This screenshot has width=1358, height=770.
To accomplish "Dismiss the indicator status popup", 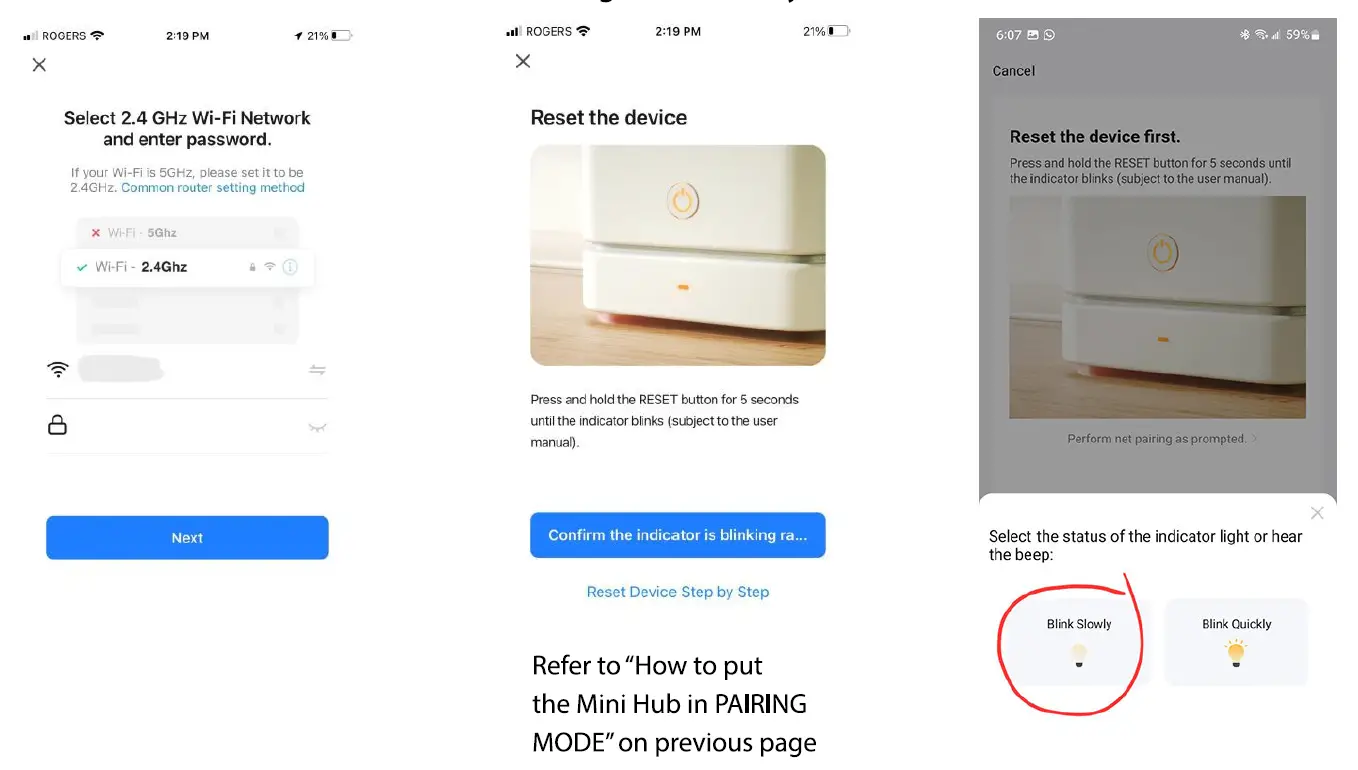I will pyautogui.click(x=1317, y=513).
